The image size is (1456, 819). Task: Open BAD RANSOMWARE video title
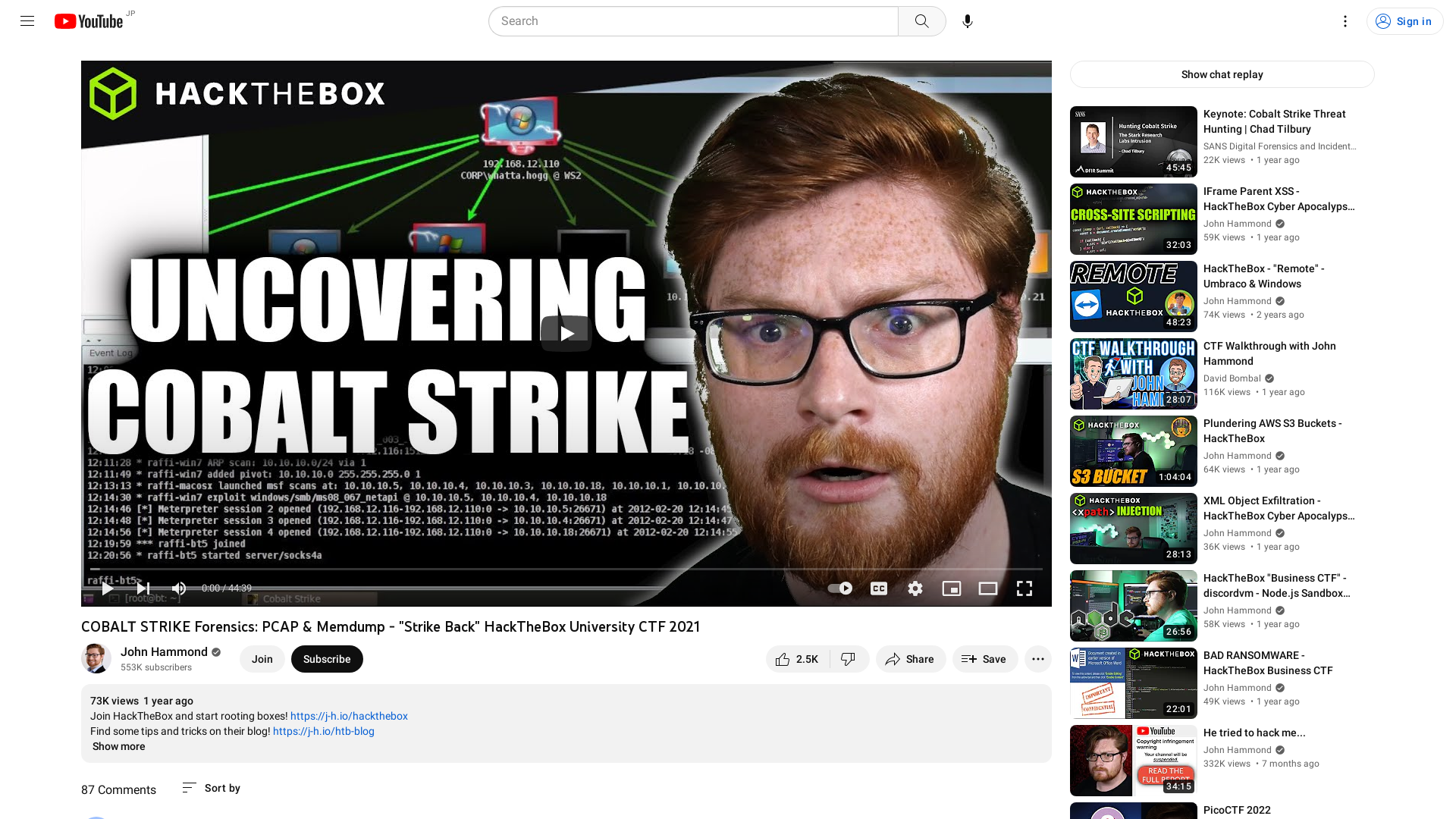[1268, 663]
